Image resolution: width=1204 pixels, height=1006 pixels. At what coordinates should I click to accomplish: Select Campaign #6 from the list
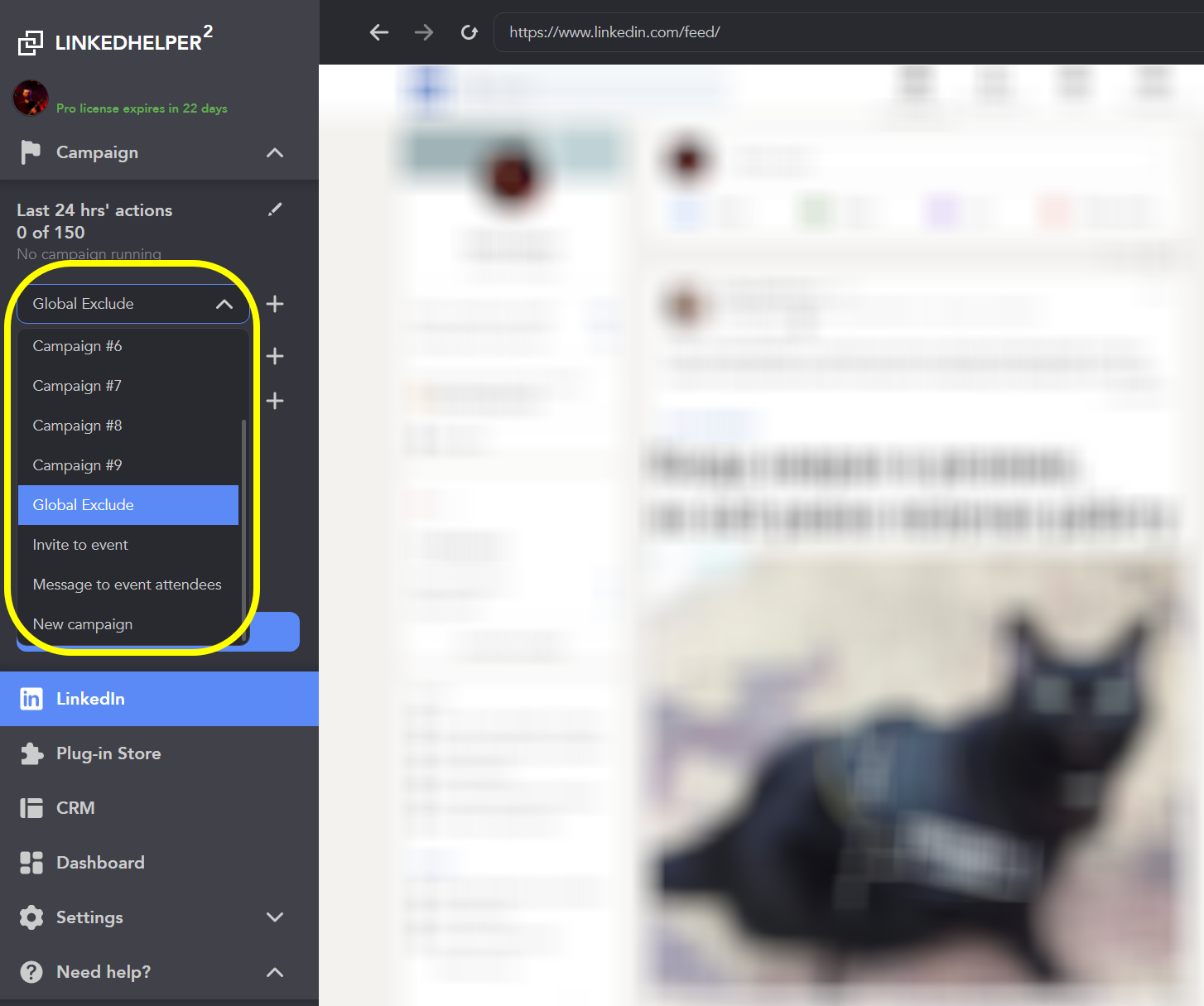[x=128, y=346]
